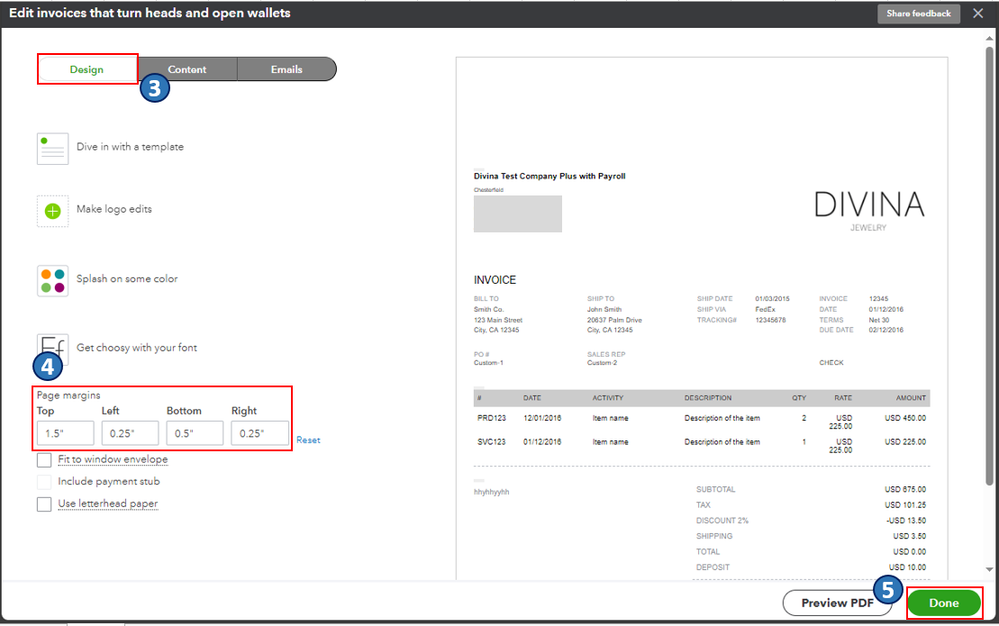The height and width of the screenshot is (626, 999).
Task: Click the DIVINA Jewelry logo in preview
Action: click(869, 211)
